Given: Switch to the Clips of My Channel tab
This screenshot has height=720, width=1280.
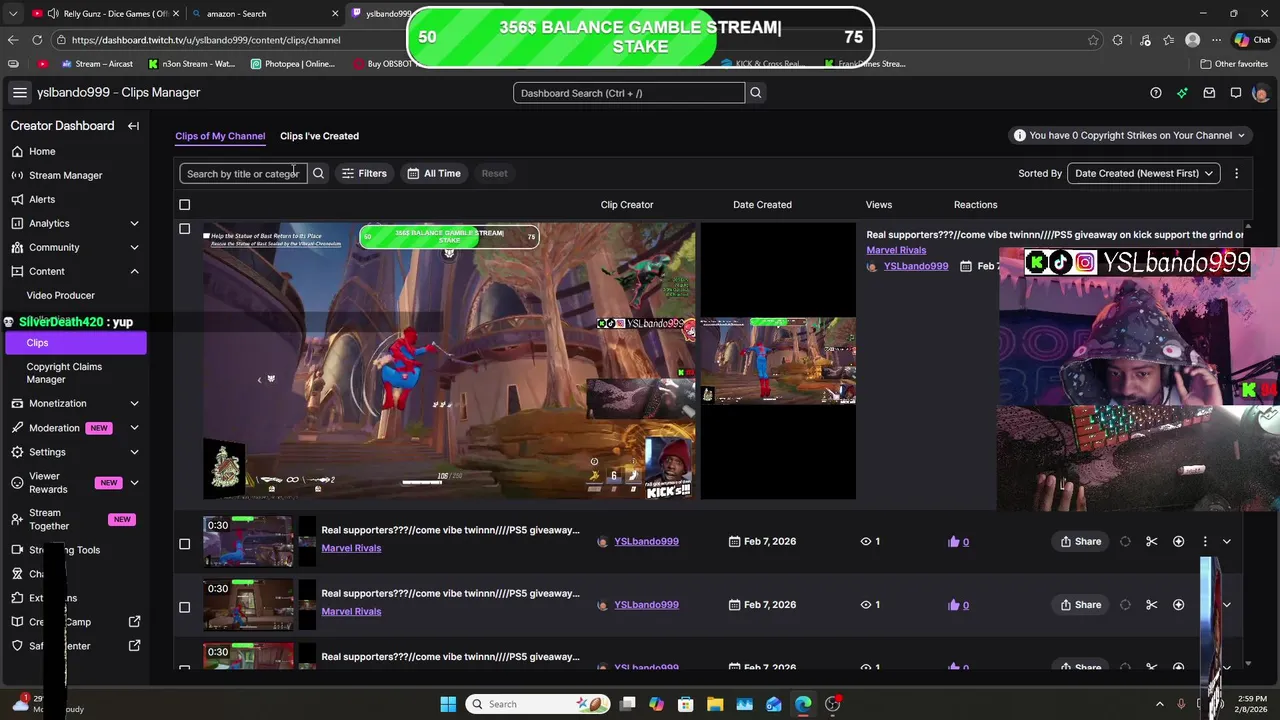Looking at the screenshot, I should [x=220, y=136].
